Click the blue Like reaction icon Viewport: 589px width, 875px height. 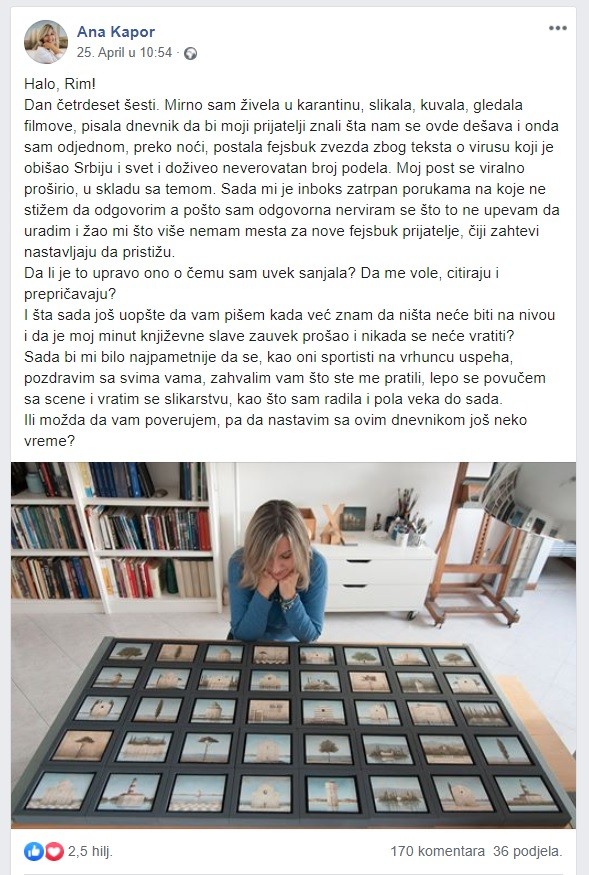33,851
